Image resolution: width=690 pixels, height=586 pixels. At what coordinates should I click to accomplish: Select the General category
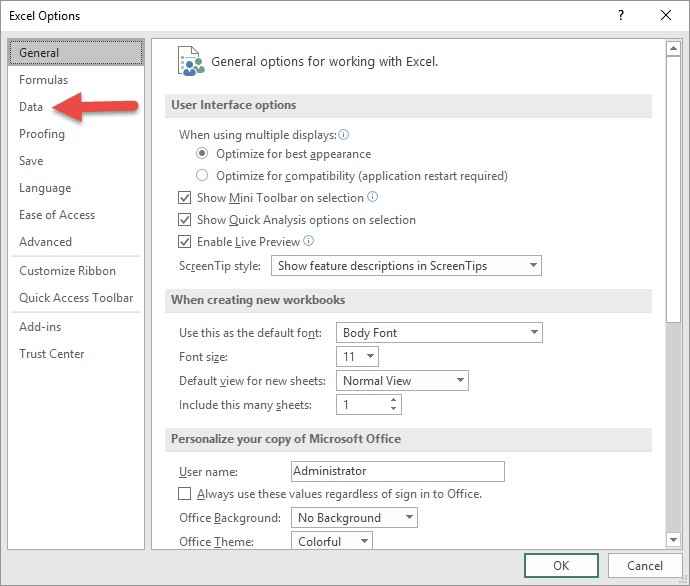coord(76,53)
